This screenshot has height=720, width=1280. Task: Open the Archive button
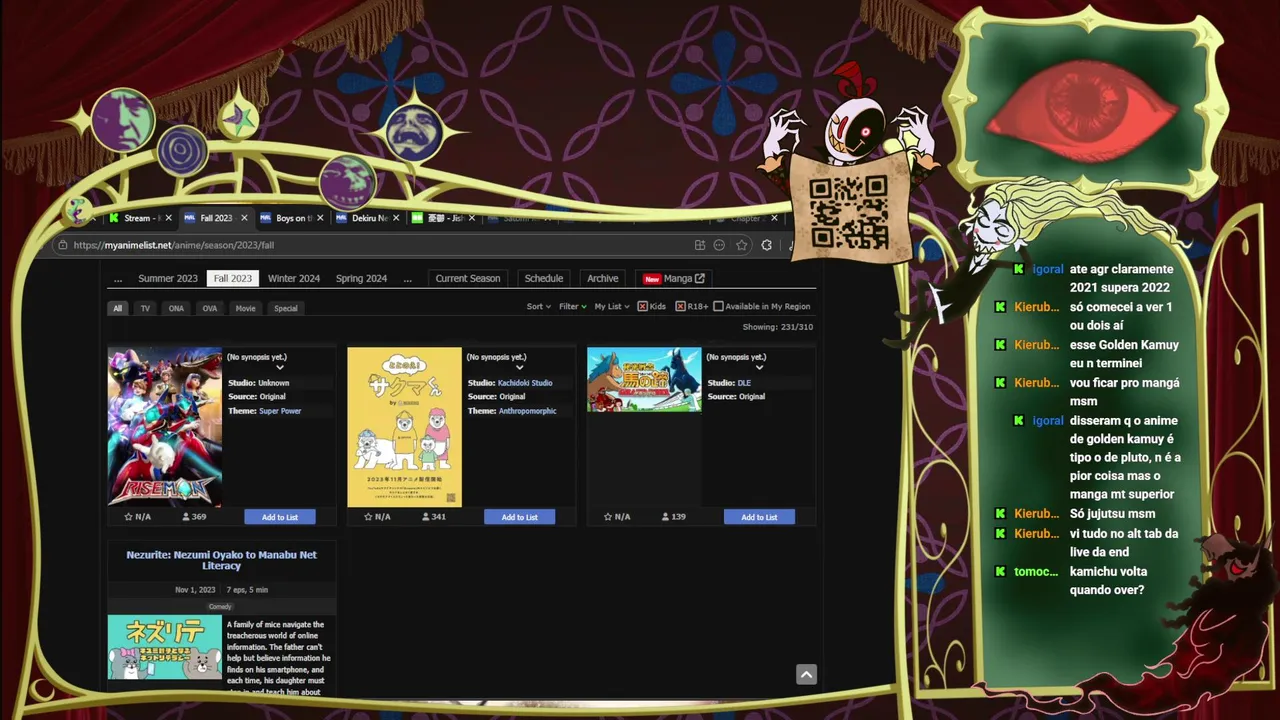(x=602, y=278)
